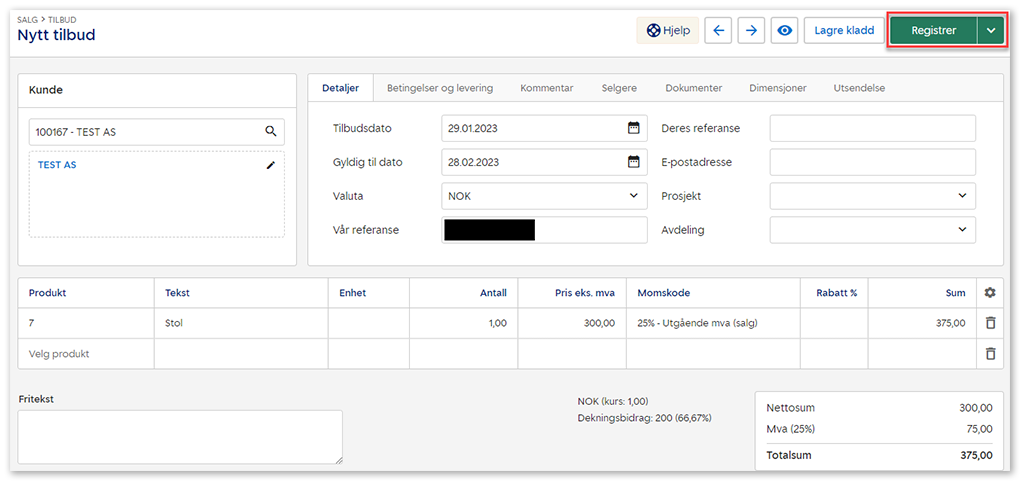Open calendar picker for Gyldig til dato
This screenshot has height=481, width=1020.
point(633,162)
